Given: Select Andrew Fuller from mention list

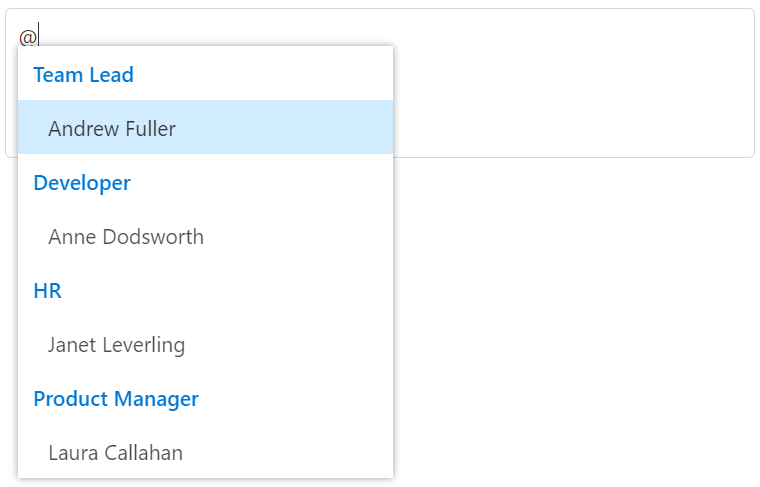Looking at the screenshot, I should pos(112,129).
